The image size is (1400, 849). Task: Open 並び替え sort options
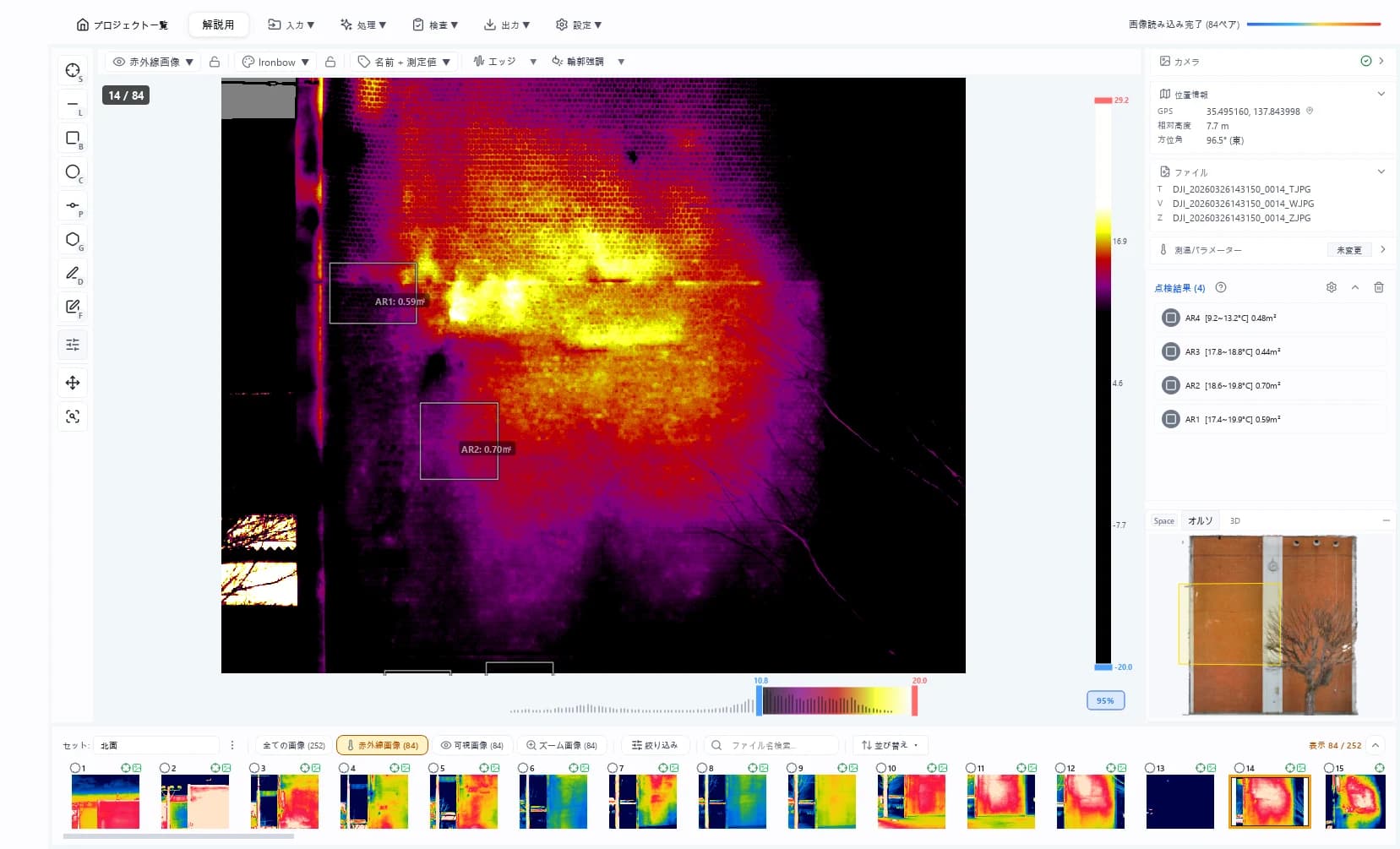coord(890,745)
